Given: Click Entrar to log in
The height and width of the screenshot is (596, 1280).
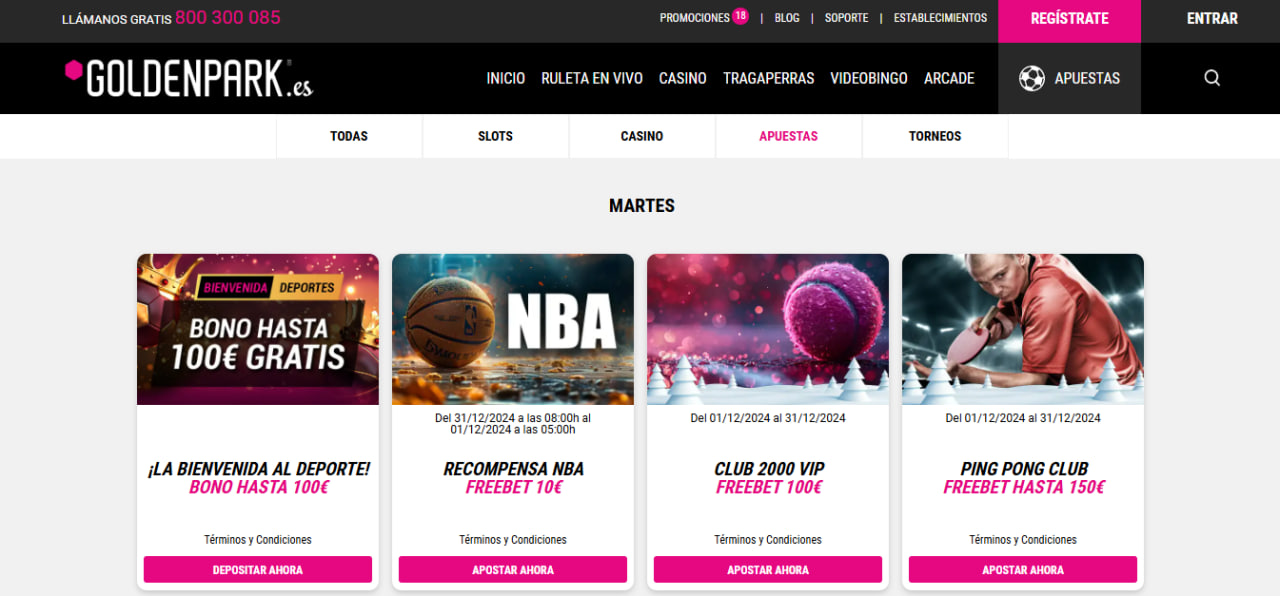Looking at the screenshot, I should tap(1212, 18).
